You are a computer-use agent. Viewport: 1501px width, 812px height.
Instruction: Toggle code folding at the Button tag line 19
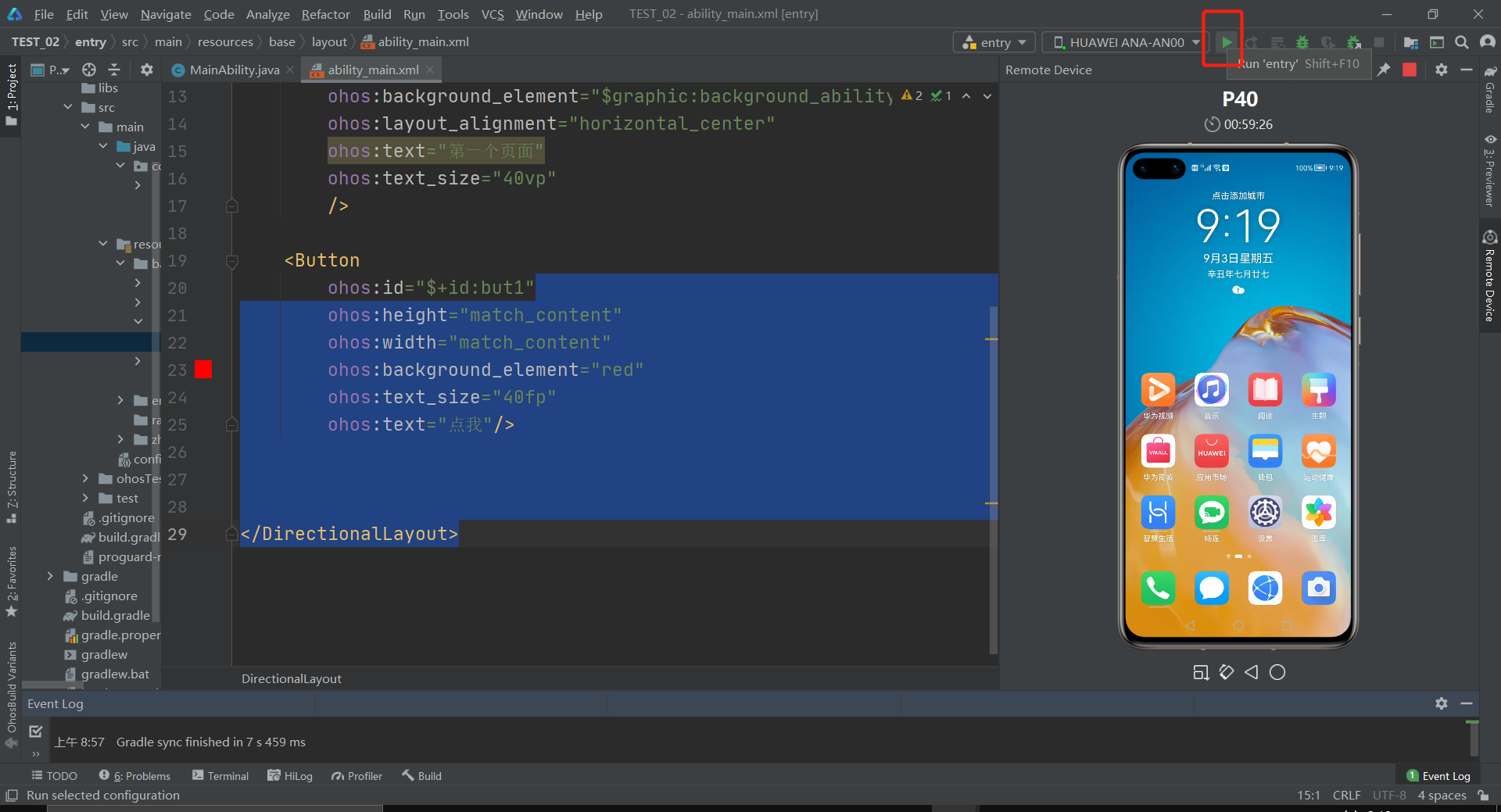pyautogui.click(x=232, y=261)
